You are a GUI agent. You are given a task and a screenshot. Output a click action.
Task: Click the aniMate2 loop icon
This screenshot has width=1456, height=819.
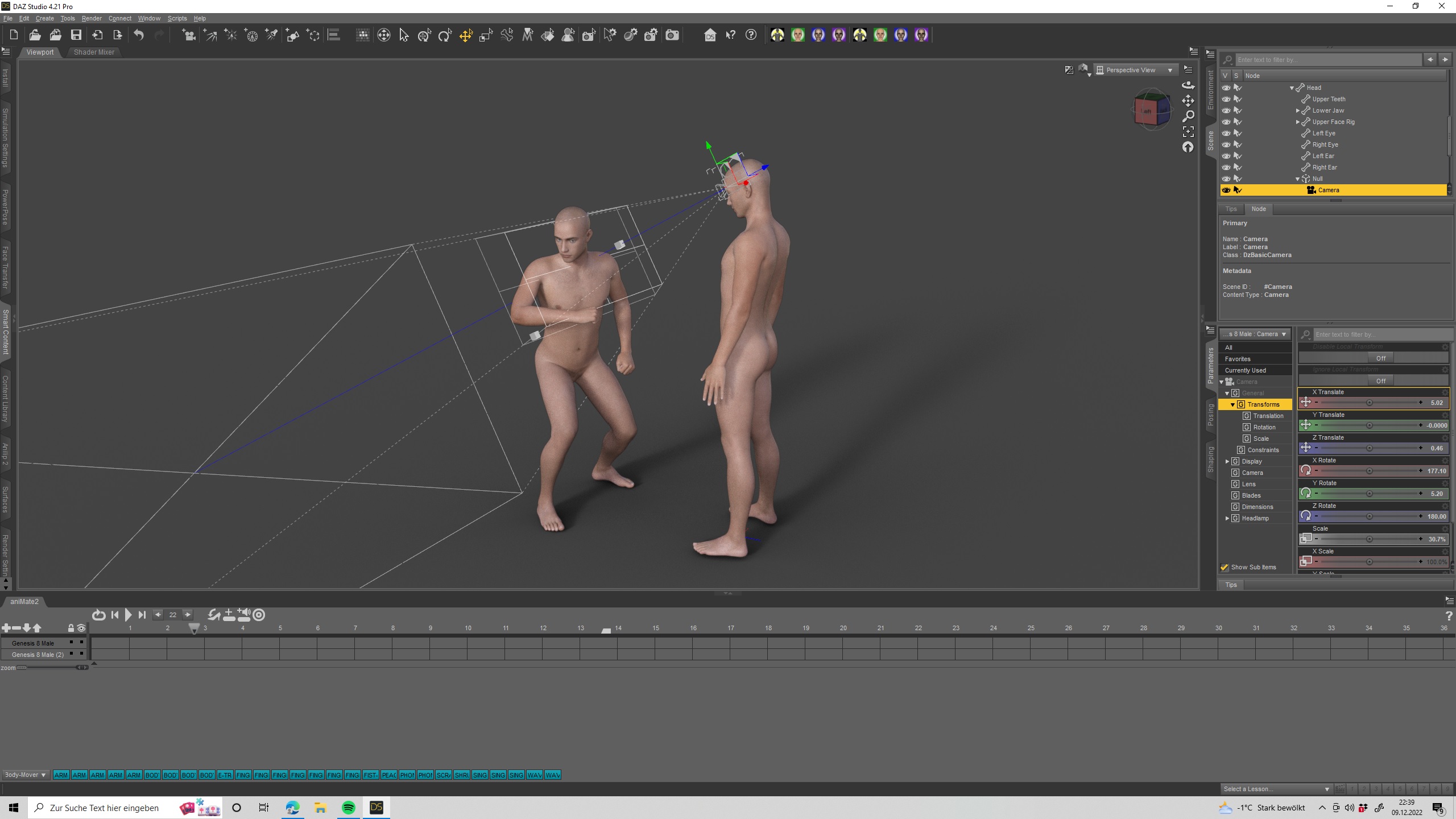coord(98,615)
